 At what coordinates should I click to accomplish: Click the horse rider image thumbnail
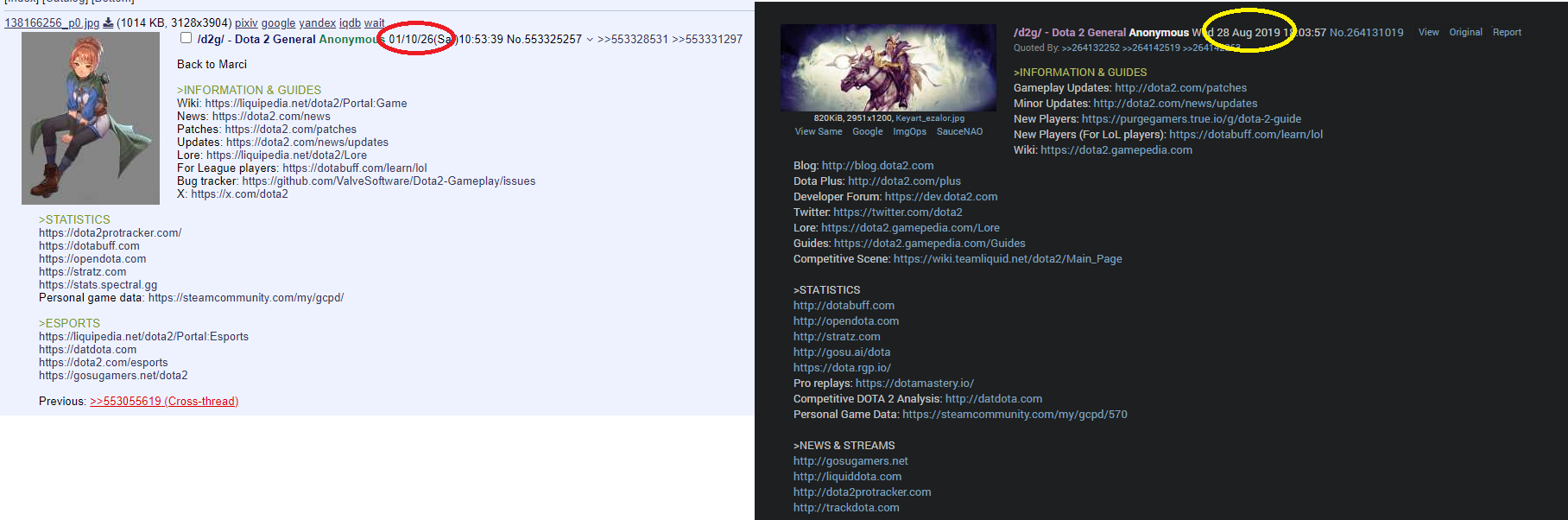point(888,67)
